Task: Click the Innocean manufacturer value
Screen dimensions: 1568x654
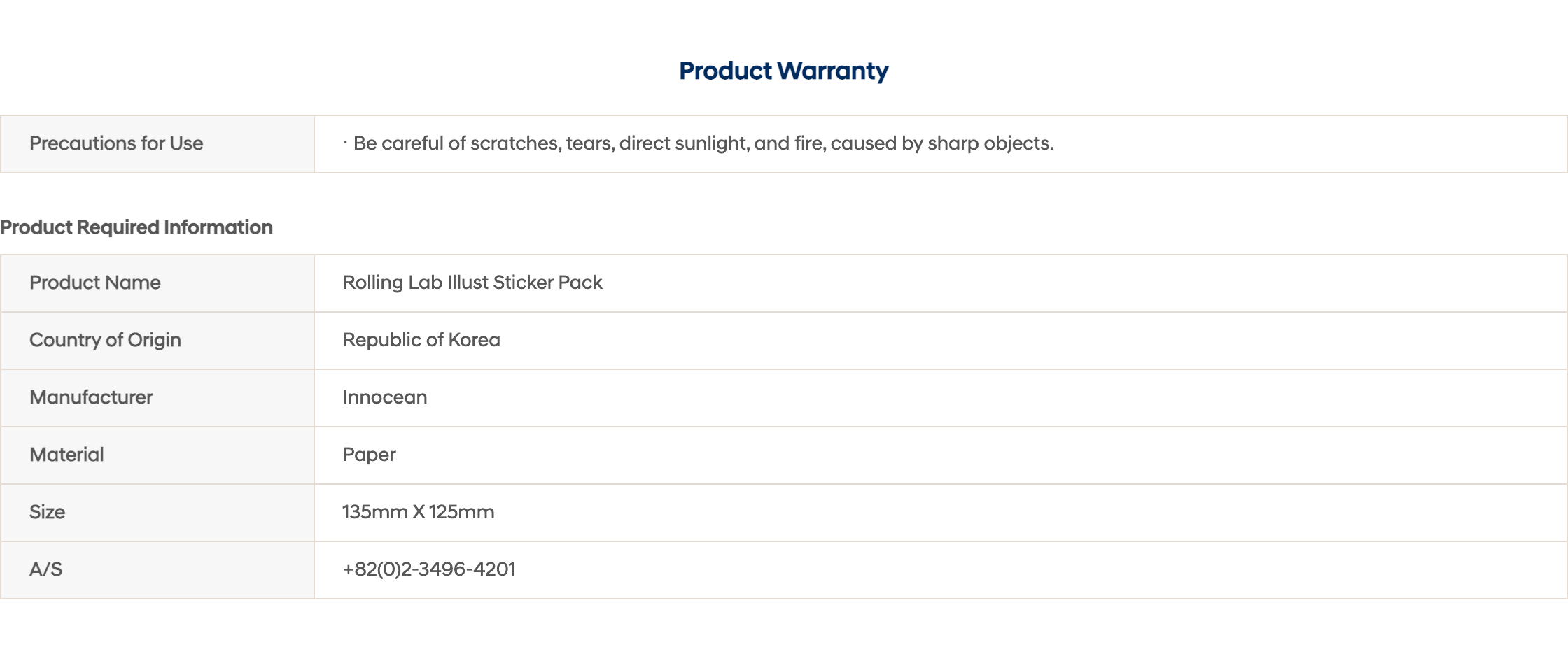Action: [x=385, y=397]
